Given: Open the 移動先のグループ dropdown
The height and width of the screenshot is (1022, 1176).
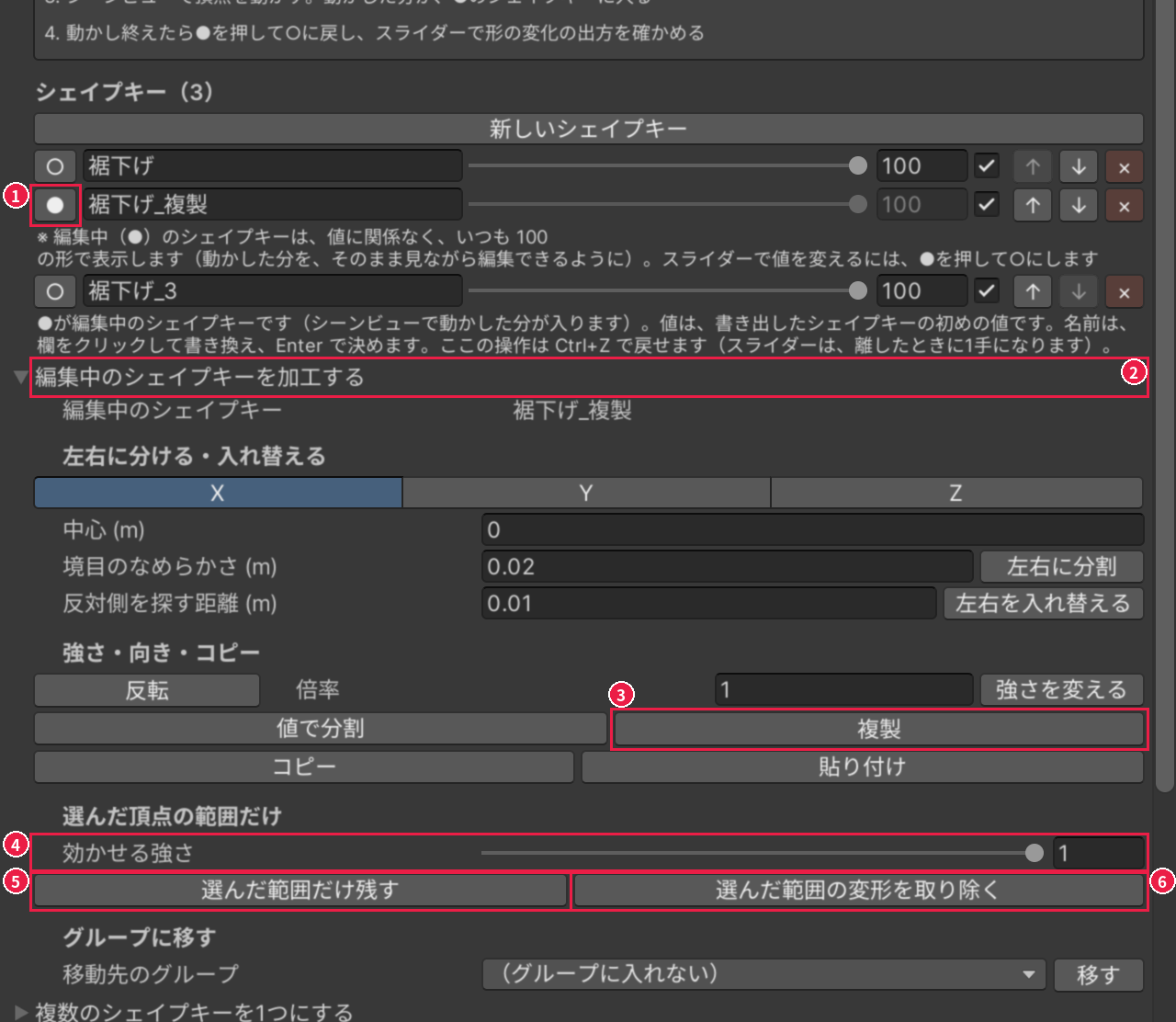Looking at the screenshot, I should coord(763,974).
